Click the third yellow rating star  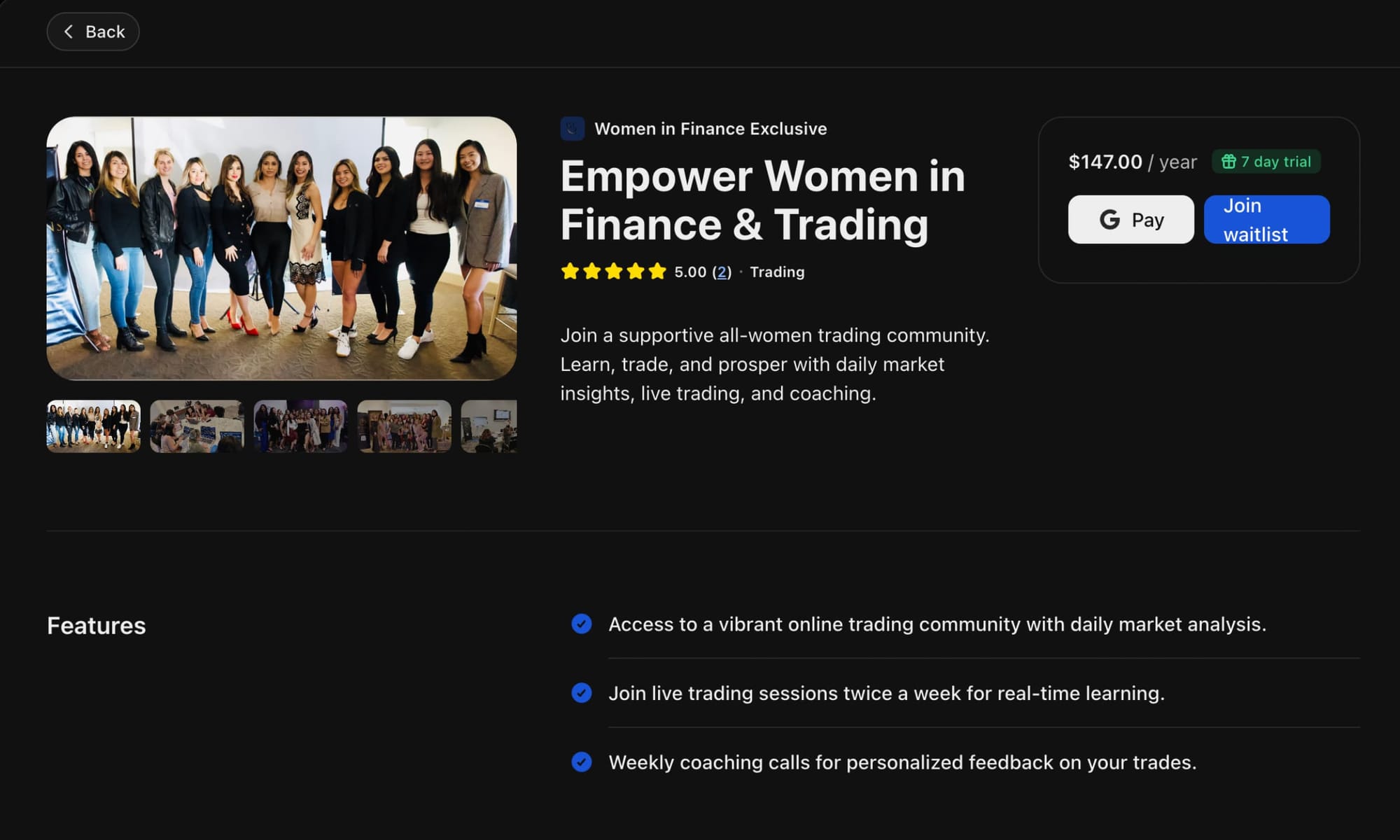(613, 272)
